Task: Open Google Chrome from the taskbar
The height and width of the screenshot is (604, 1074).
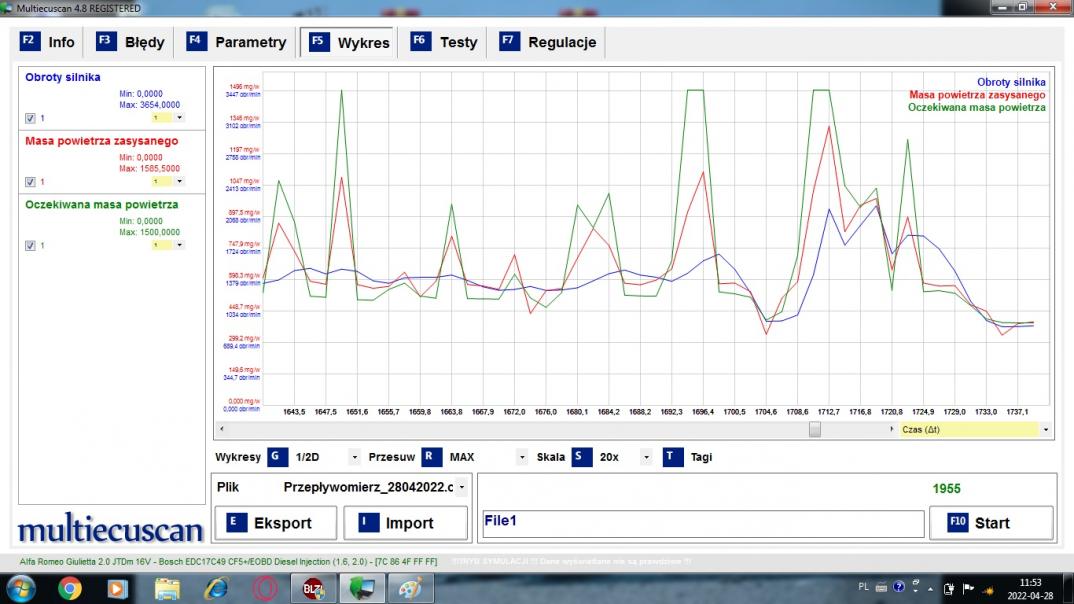Action: point(70,588)
